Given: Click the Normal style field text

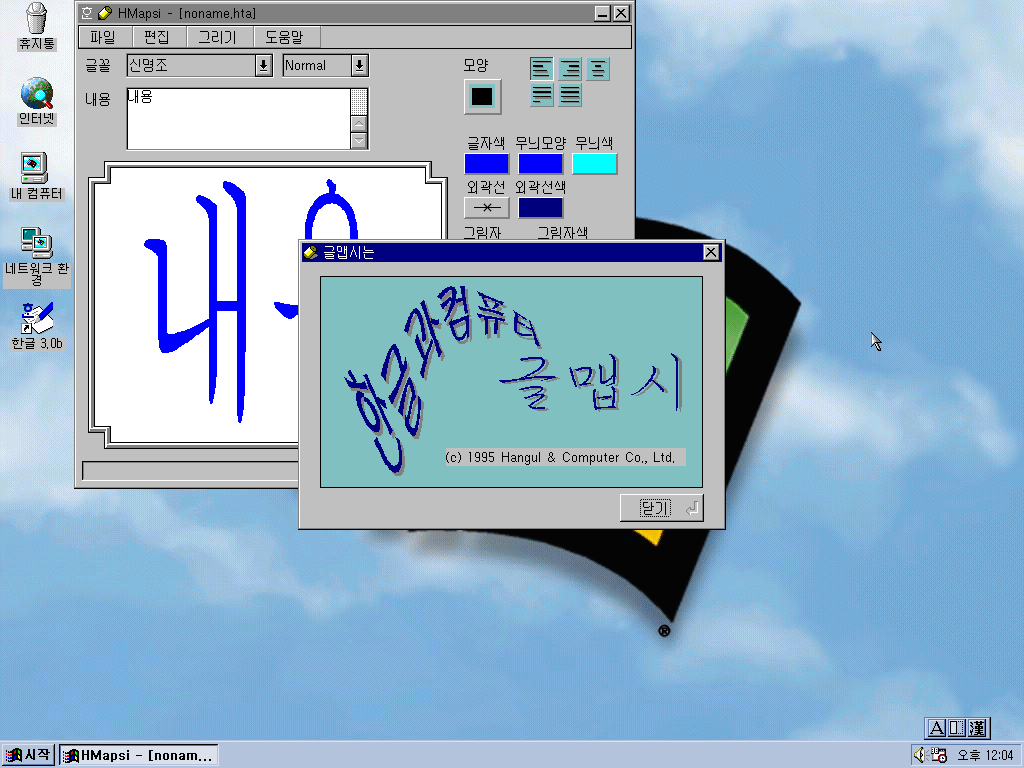Looking at the screenshot, I should click(x=306, y=65).
